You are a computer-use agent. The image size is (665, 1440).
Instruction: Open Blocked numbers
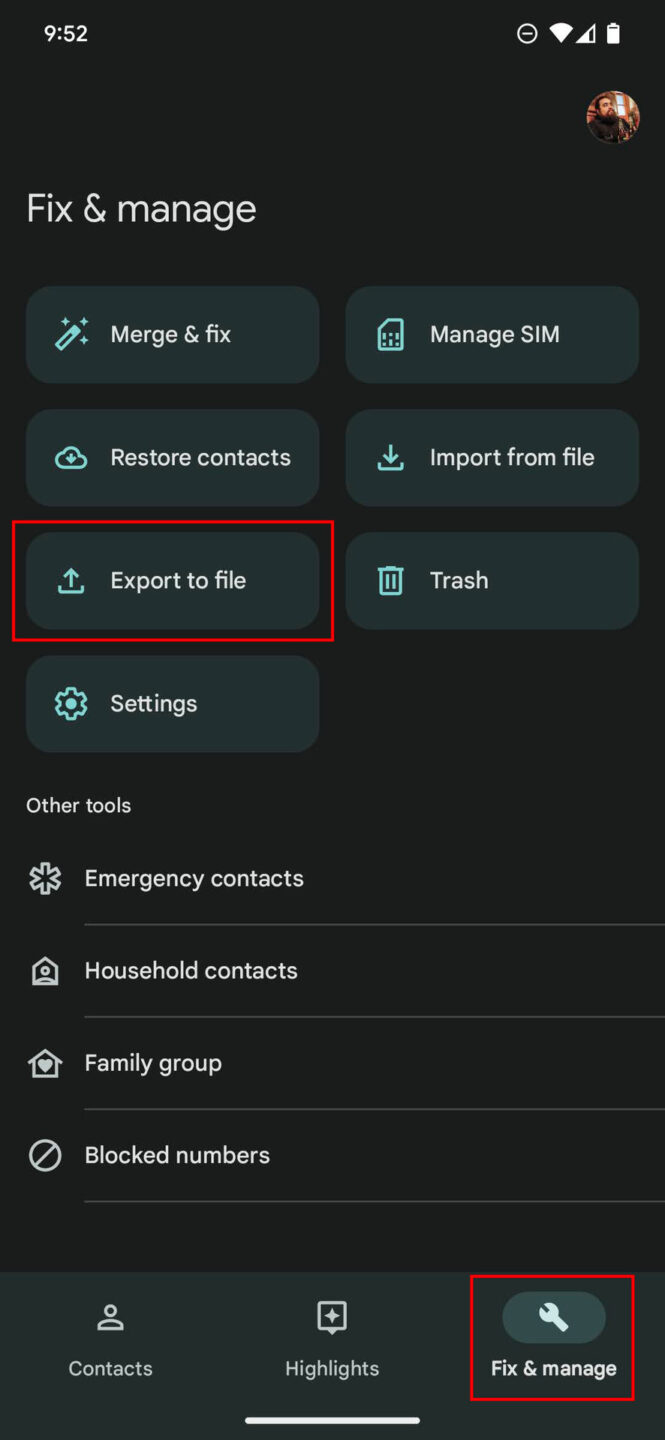[177, 1155]
